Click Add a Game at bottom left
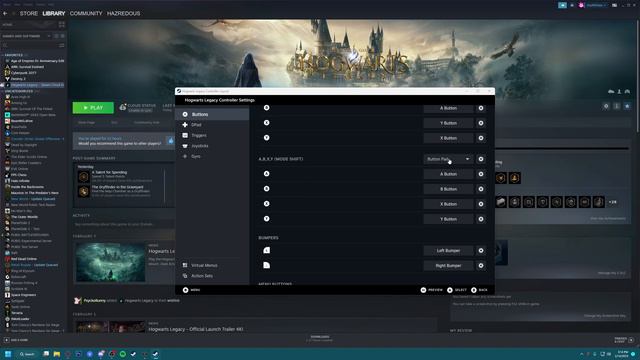 (16, 340)
